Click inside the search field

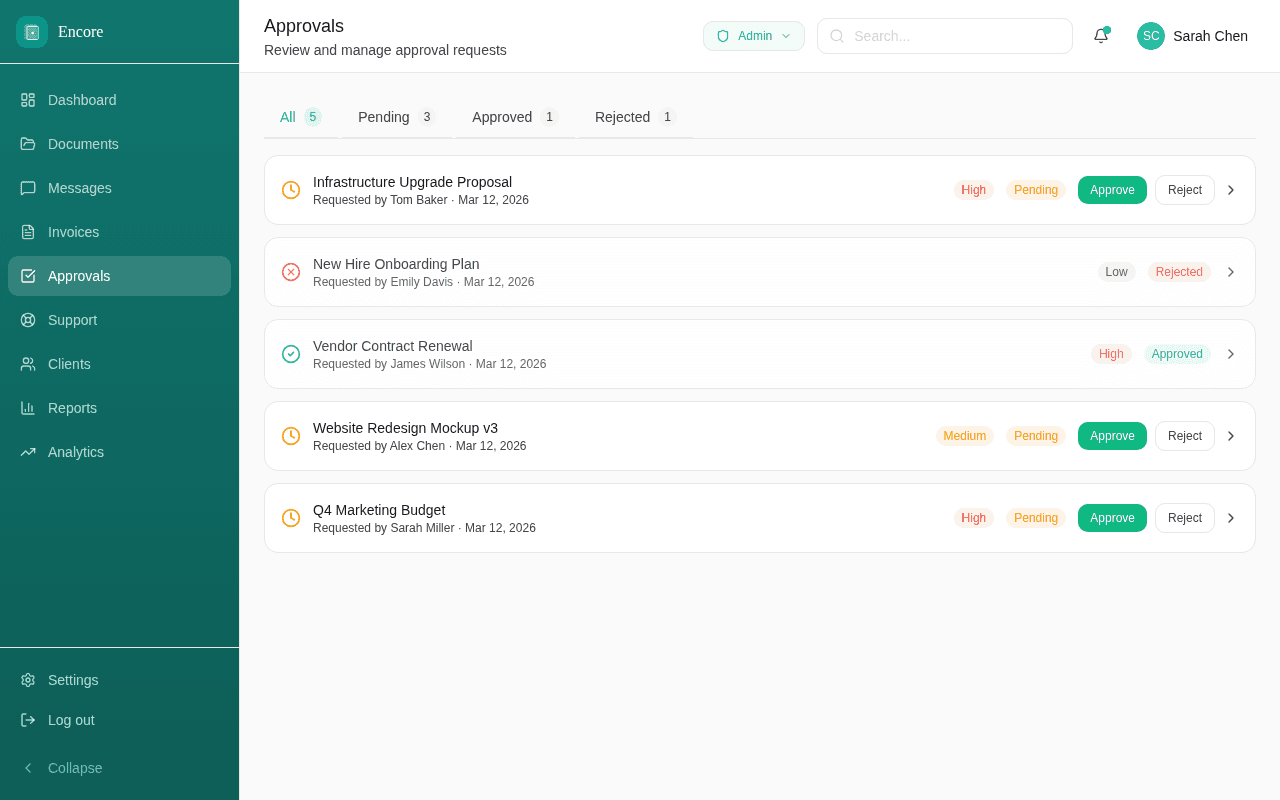(944, 36)
